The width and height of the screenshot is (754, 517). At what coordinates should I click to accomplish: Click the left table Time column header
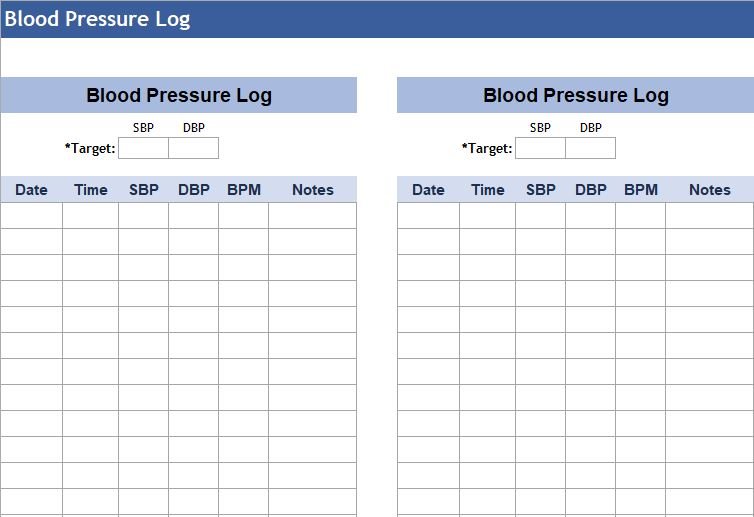(x=90, y=189)
